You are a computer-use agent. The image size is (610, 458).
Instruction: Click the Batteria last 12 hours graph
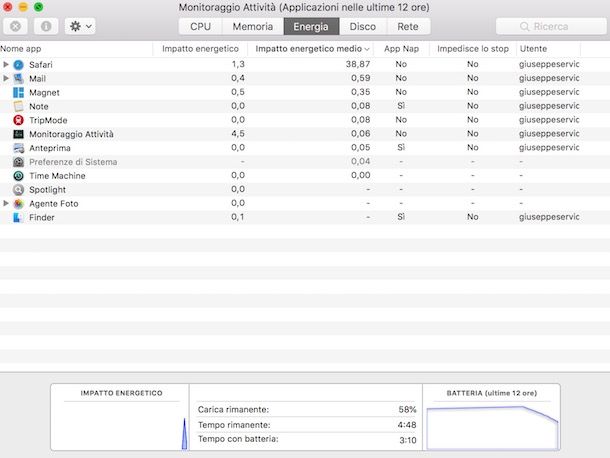[493, 427]
